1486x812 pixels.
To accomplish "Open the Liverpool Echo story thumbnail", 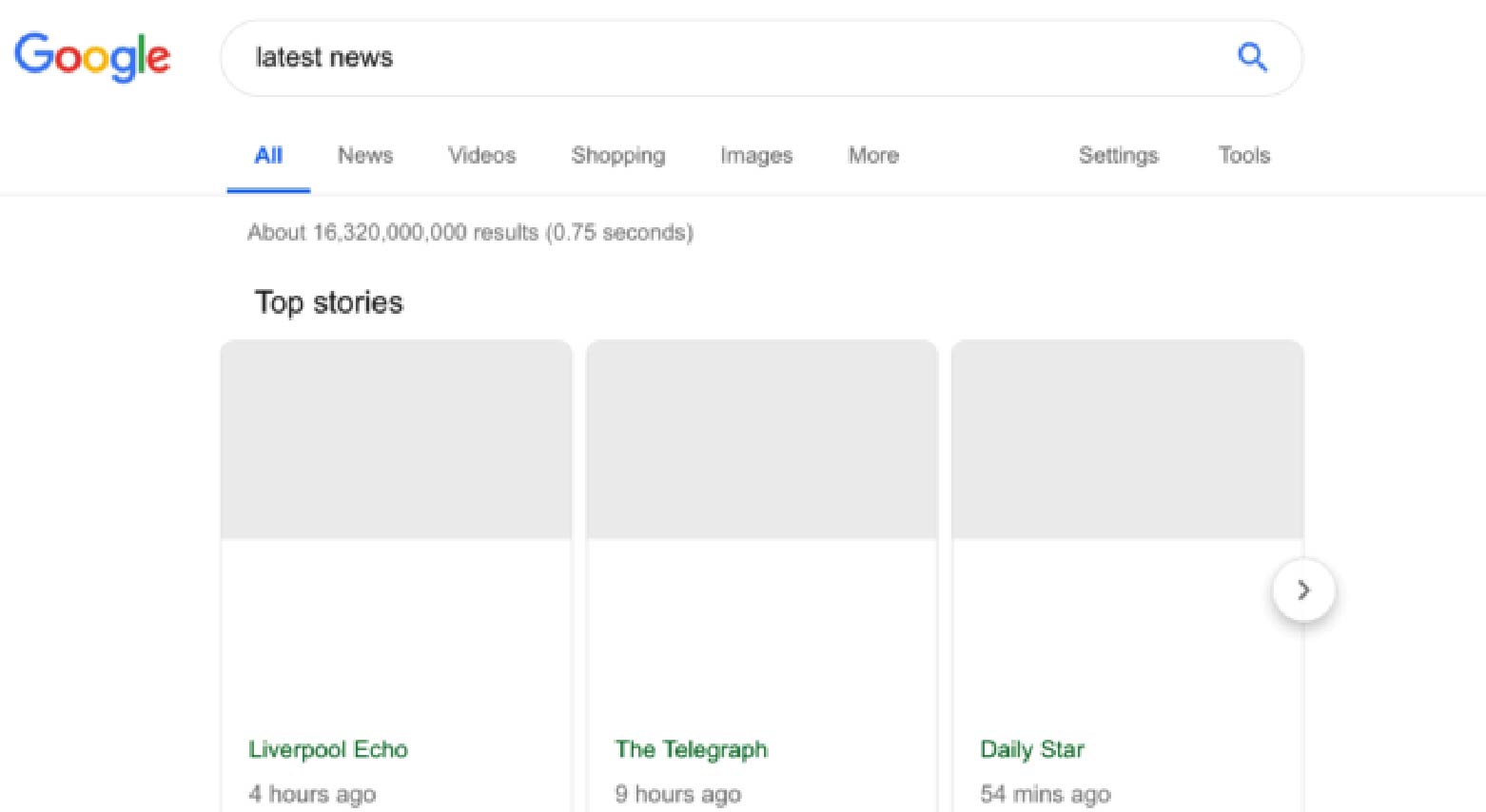I will point(397,440).
